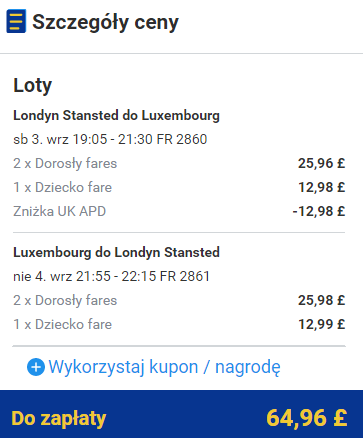The image size is (363, 438).
Task: Click the -12,98 £ discount amount
Action: [319, 211]
